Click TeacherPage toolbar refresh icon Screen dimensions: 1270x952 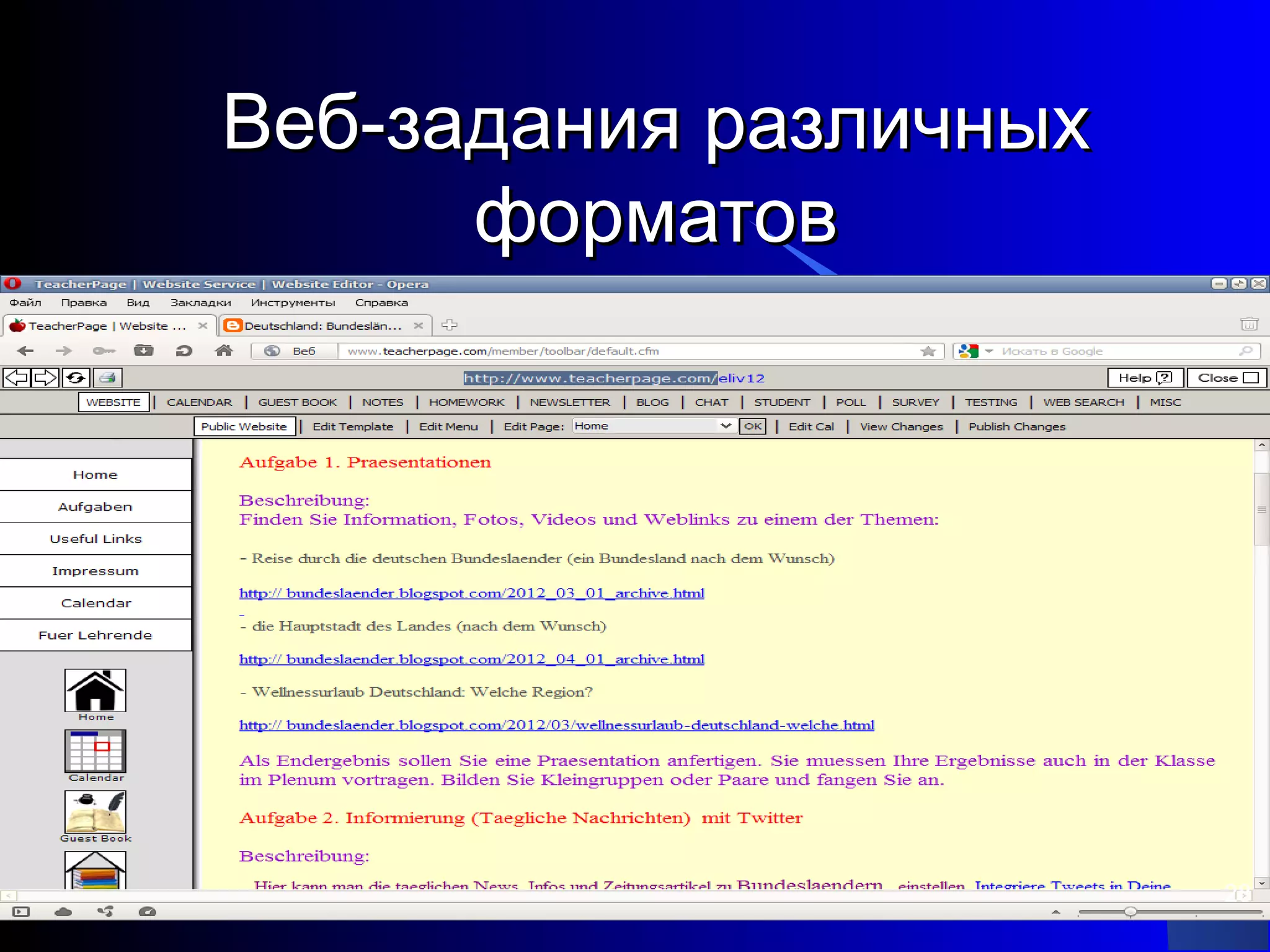(x=76, y=377)
